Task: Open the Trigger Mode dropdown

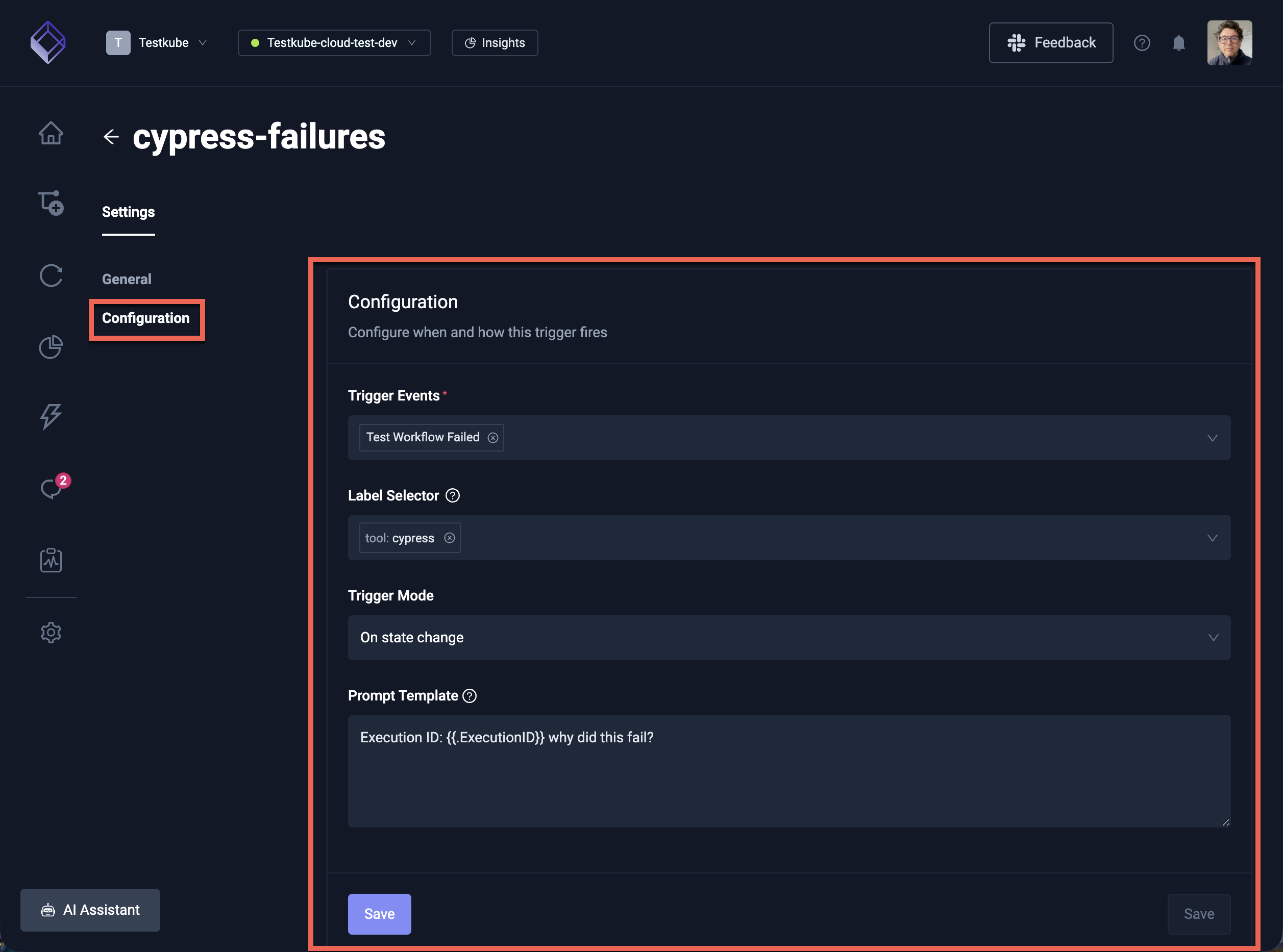Action: tap(1213, 637)
